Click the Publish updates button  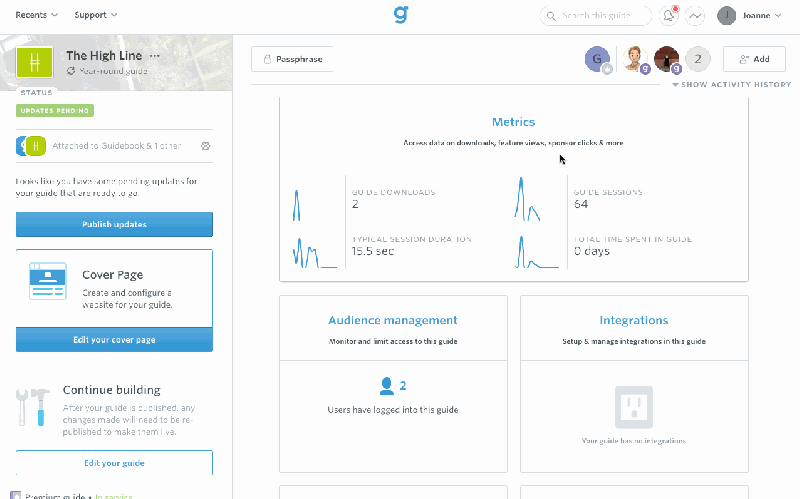point(114,224)
